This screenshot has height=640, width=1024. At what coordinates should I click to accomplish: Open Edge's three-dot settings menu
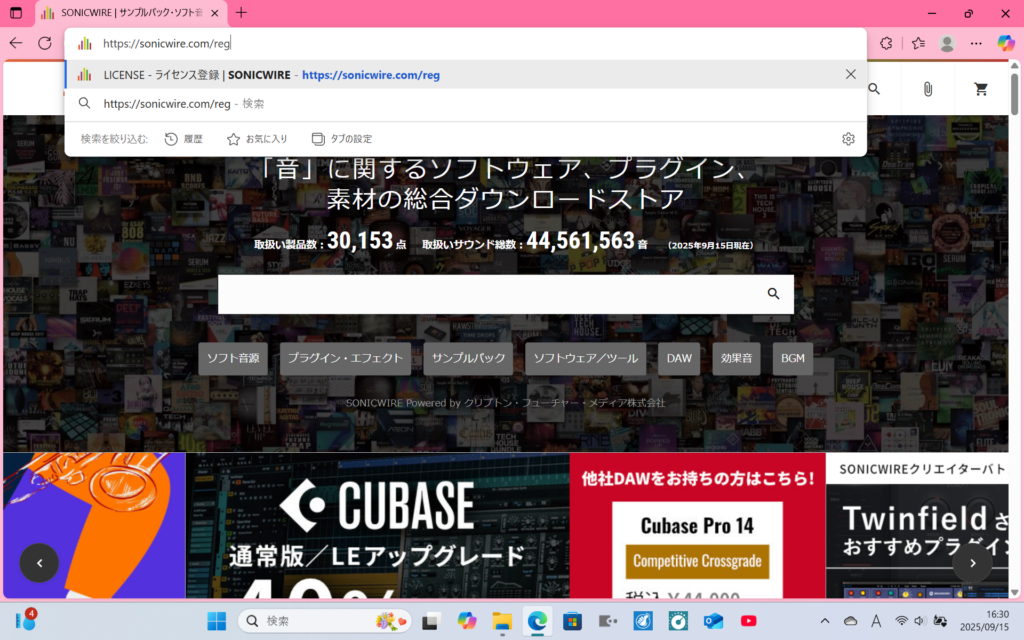point(976,43)
